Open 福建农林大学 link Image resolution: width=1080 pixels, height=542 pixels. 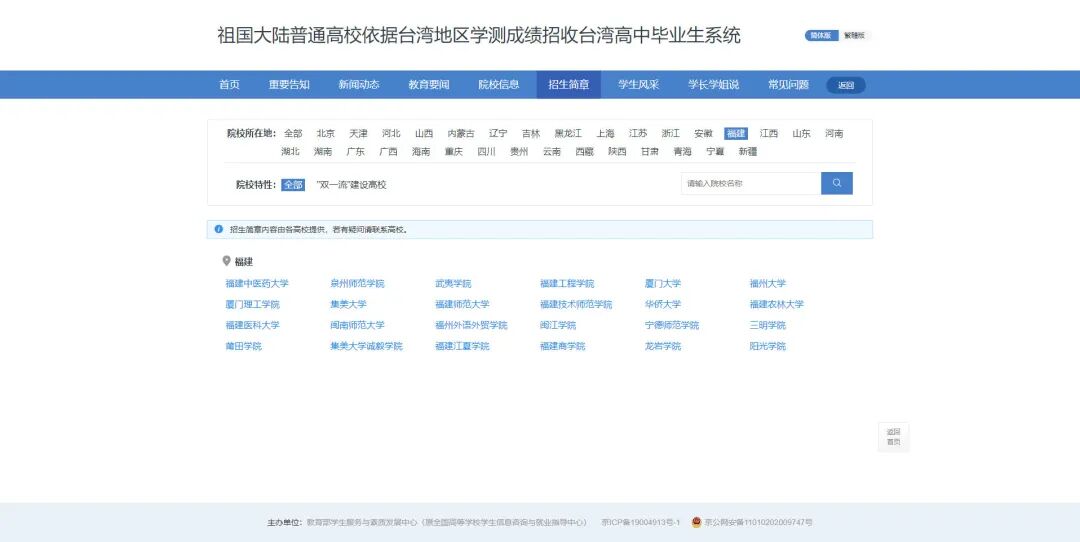776,304
